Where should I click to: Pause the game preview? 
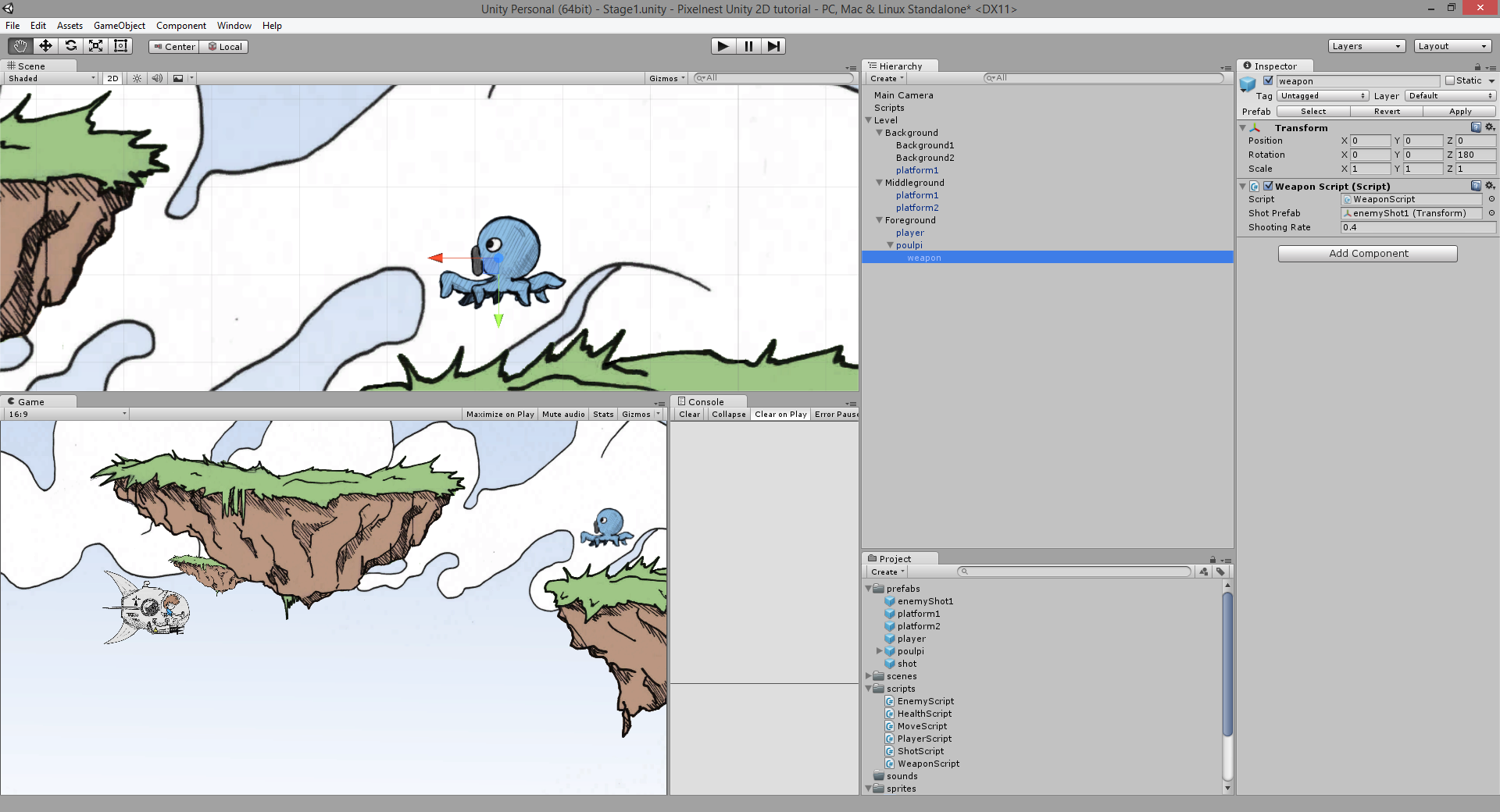tap(748, 46)
